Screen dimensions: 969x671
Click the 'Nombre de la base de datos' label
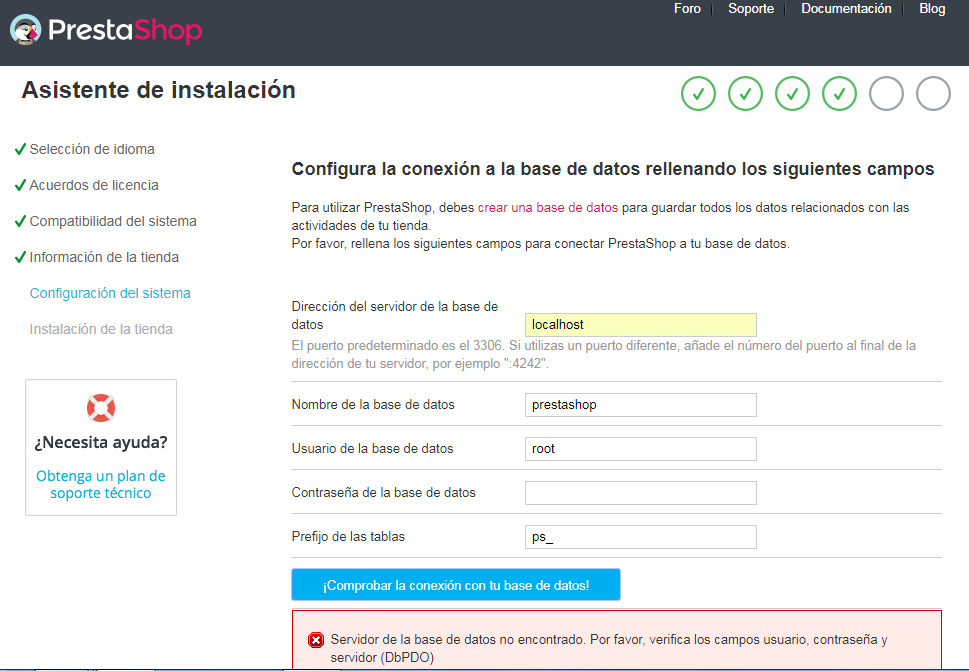(x=373, y=405)
